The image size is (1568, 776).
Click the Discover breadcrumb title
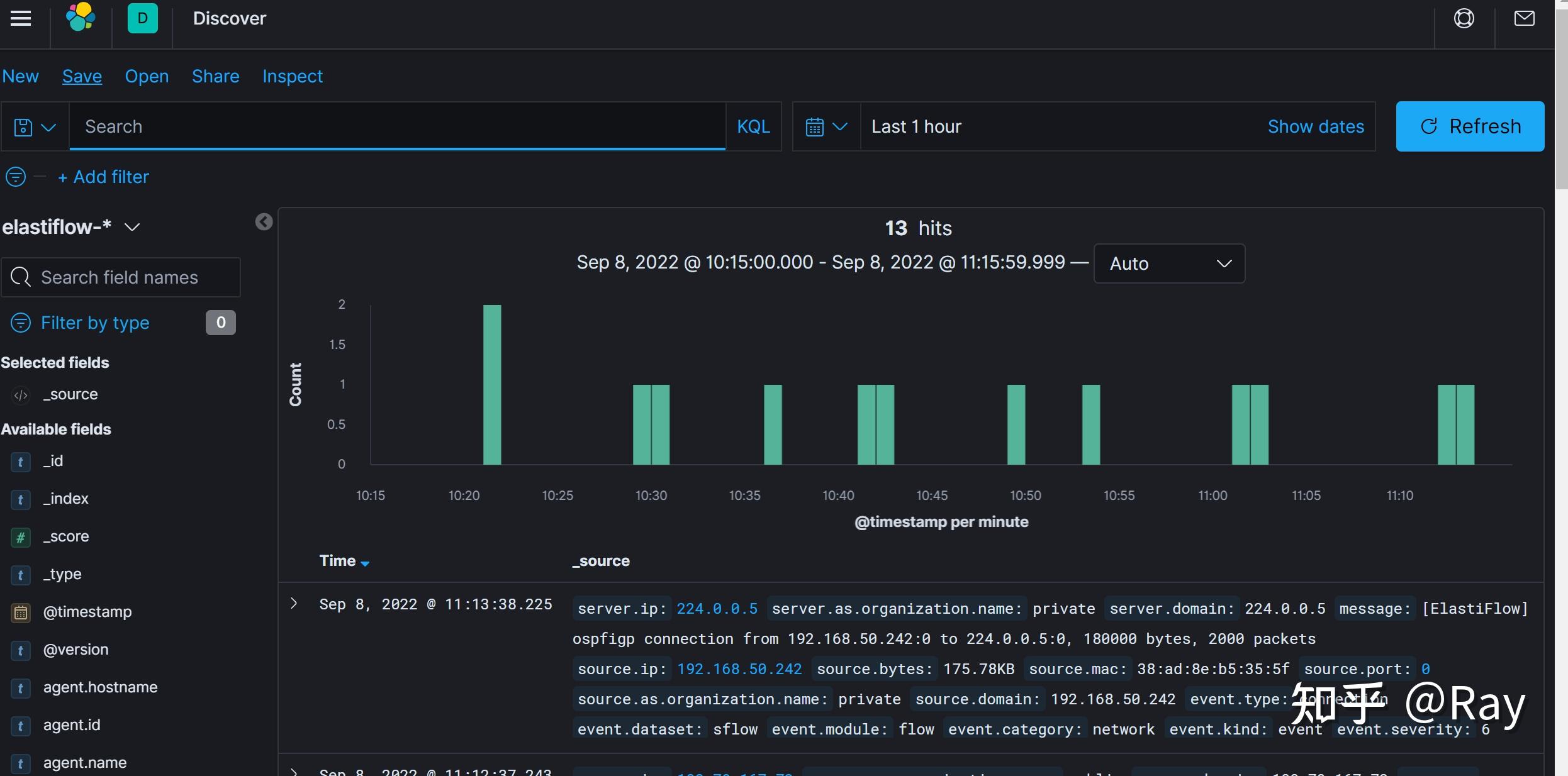pos(229,18)
